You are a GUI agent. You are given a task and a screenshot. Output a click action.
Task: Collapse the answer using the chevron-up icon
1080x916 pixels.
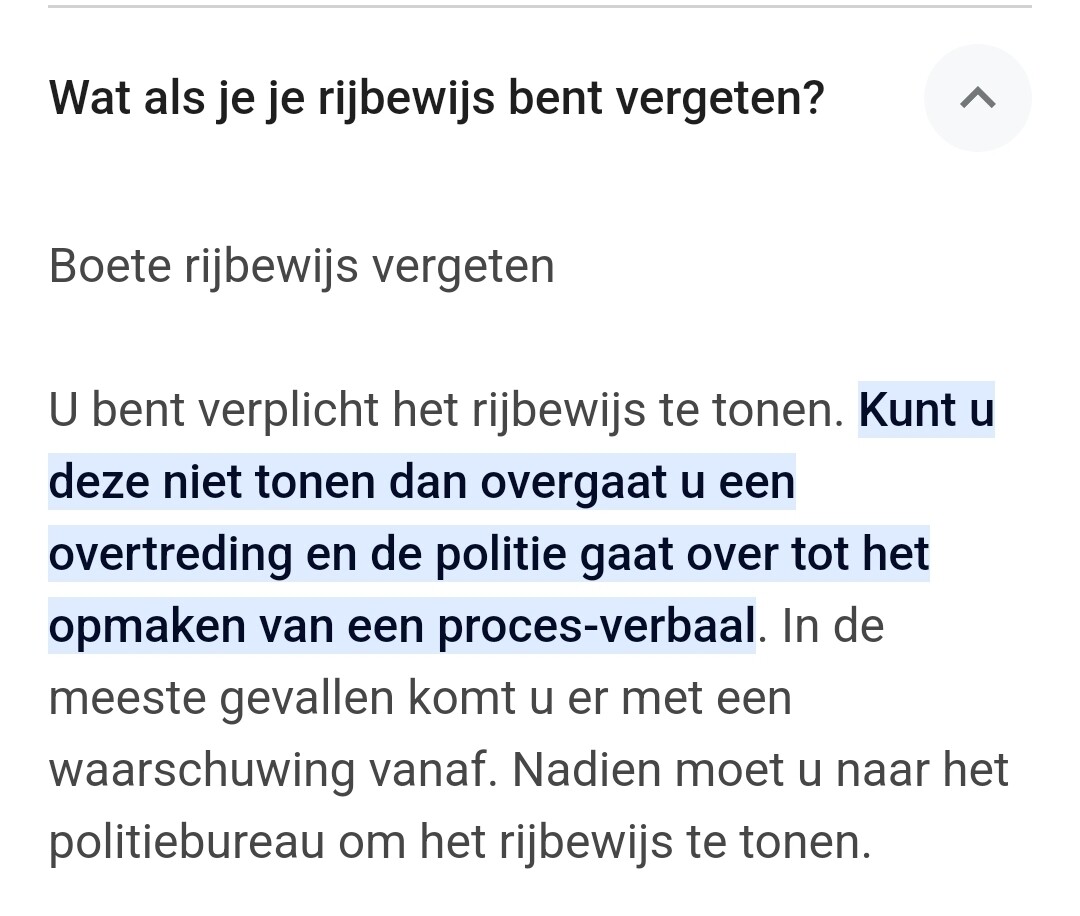pyautogui.click(x=977, y=98)
